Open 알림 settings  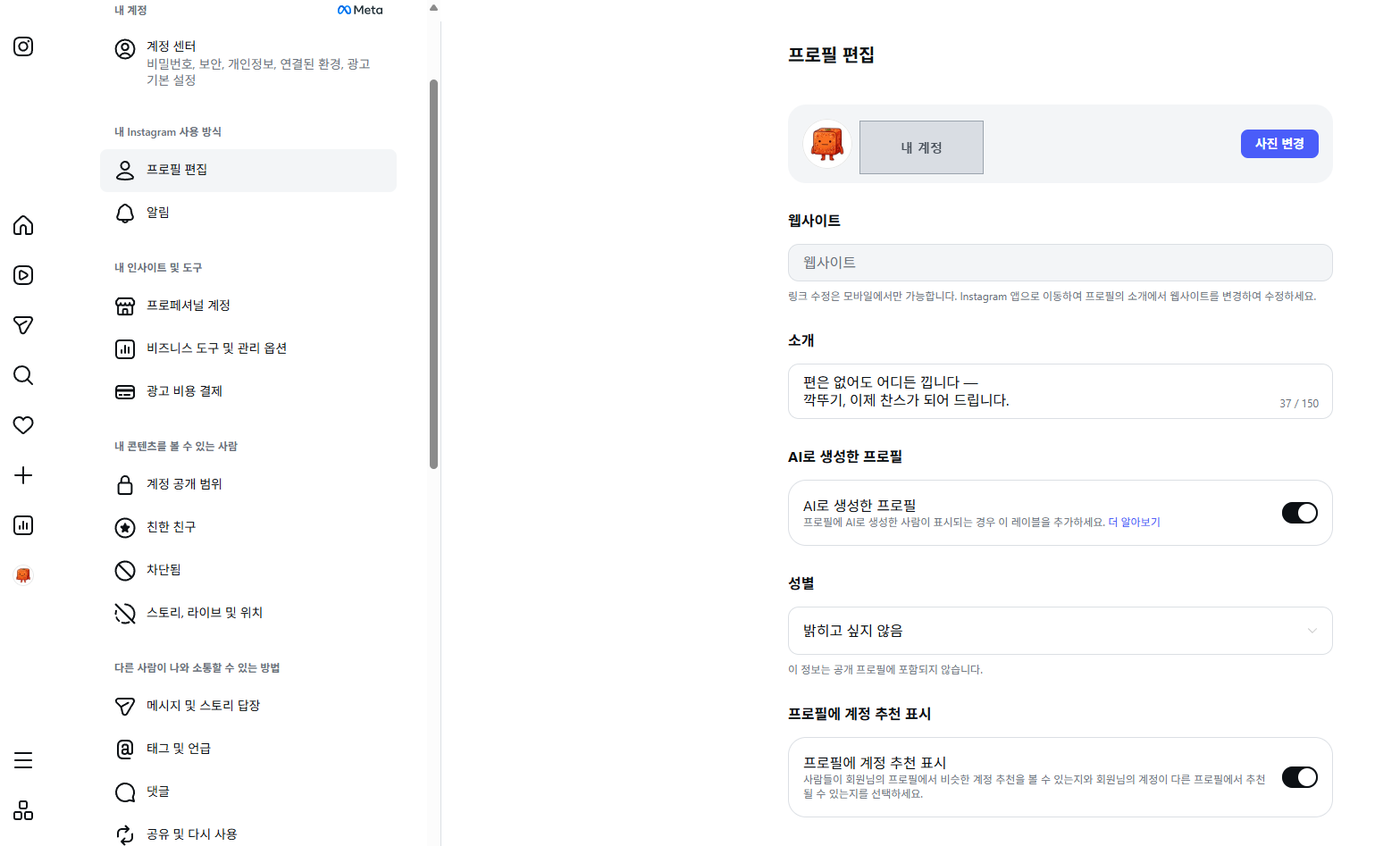248,213
